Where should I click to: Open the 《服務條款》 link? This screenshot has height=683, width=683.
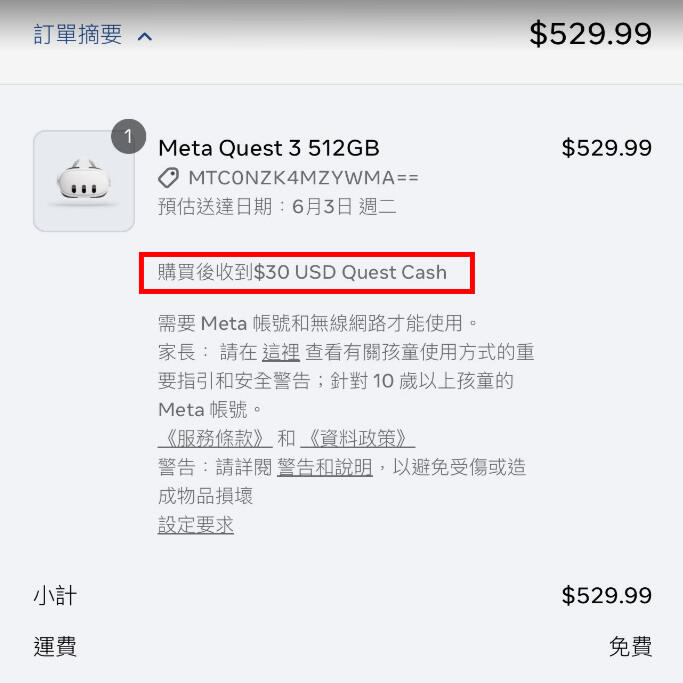(215, 438)
